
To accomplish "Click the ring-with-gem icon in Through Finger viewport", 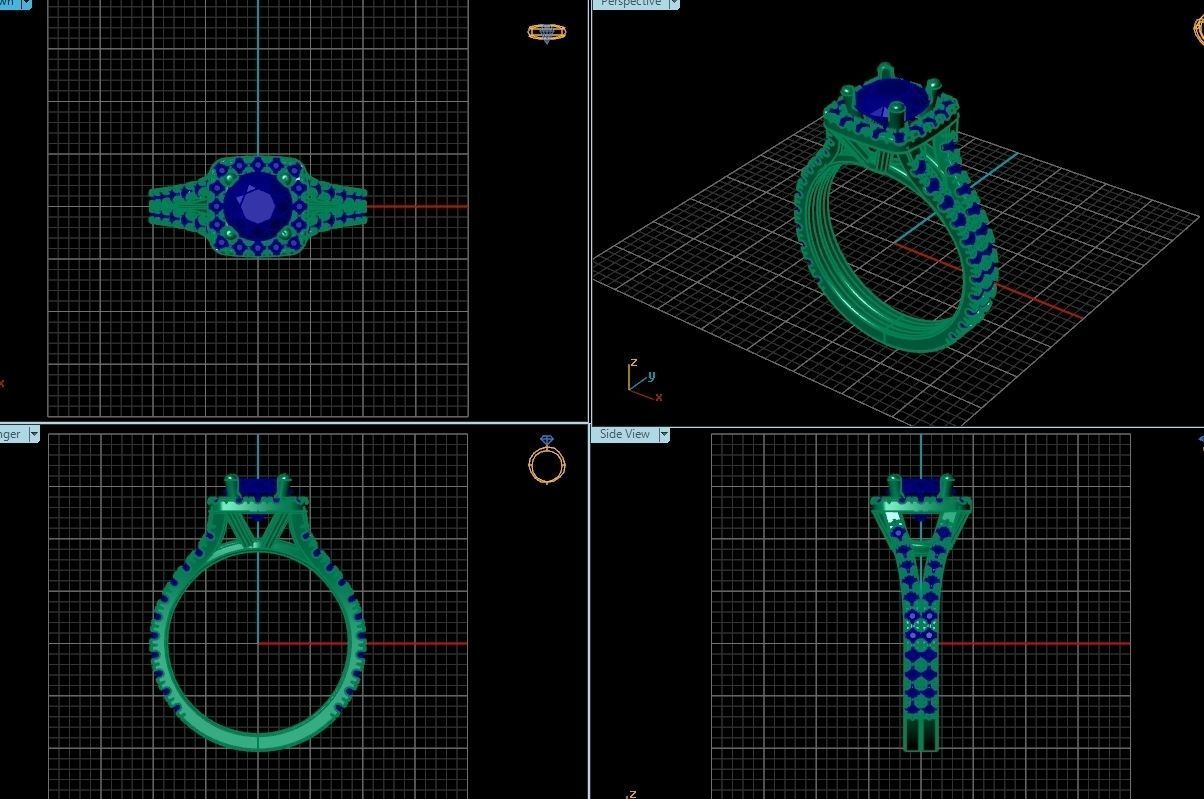I will (x=547, y=460).
